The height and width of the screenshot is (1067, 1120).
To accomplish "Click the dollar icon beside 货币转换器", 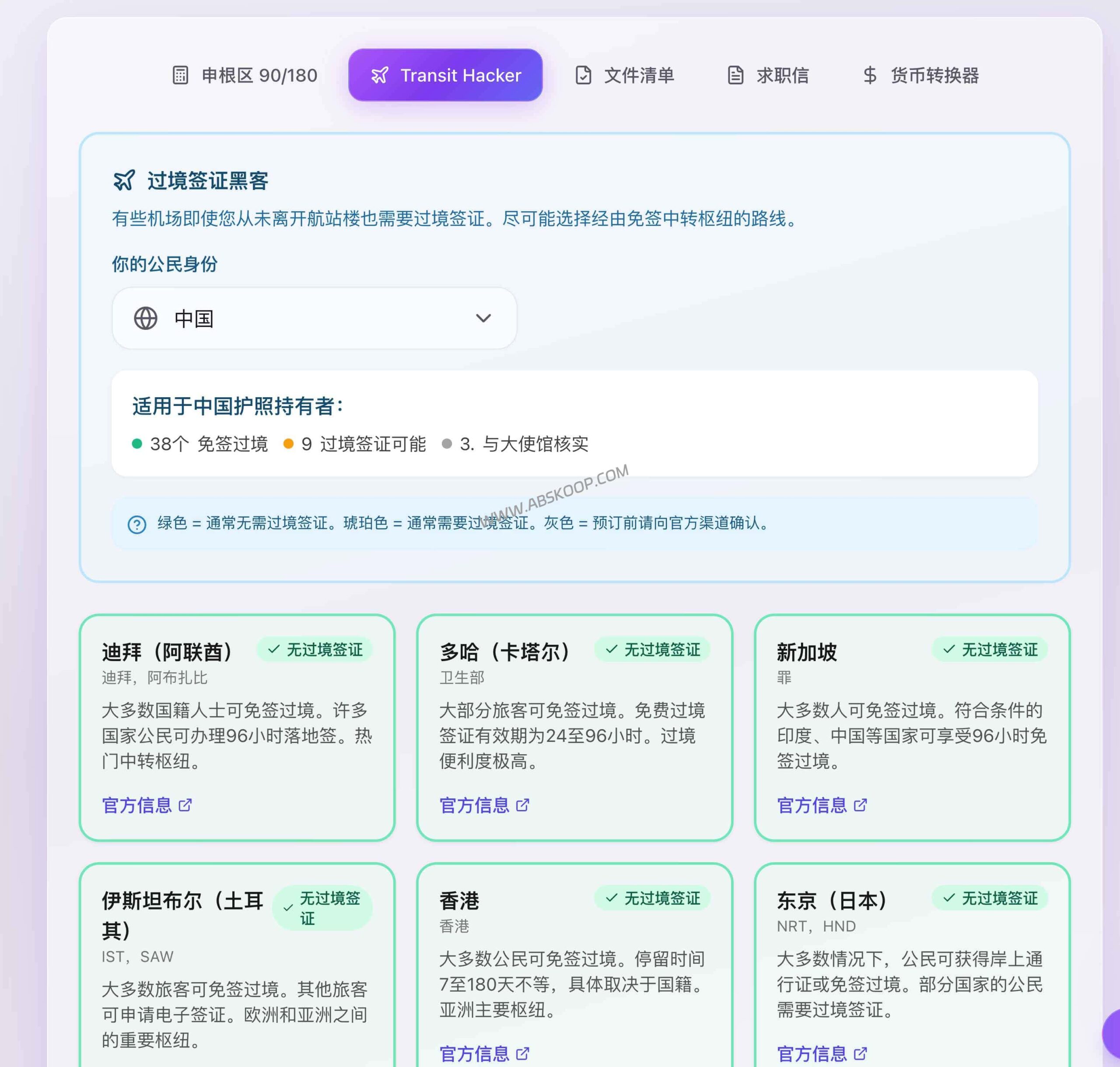I will tap(870, 75).
